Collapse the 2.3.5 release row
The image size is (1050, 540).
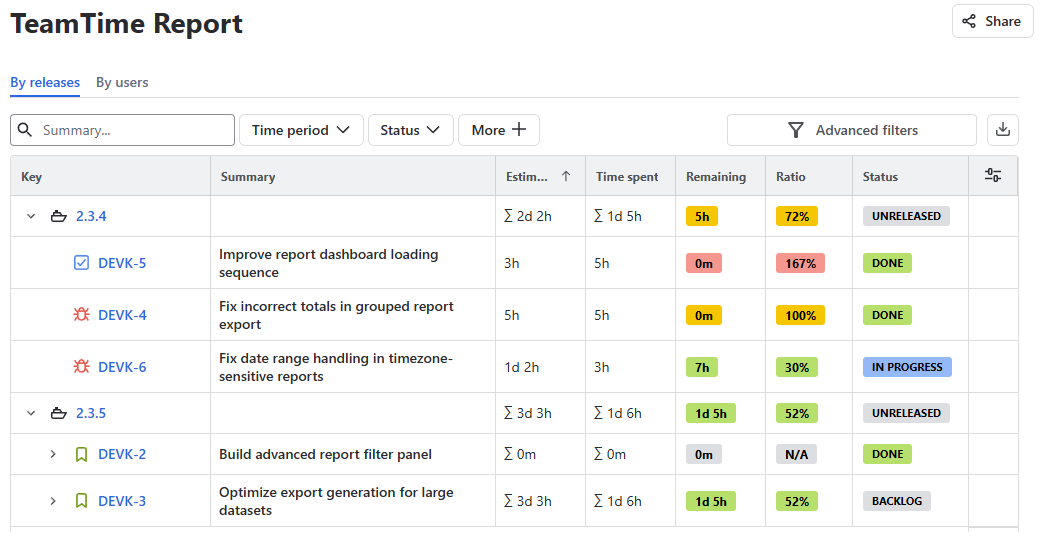tap(31, 413)
